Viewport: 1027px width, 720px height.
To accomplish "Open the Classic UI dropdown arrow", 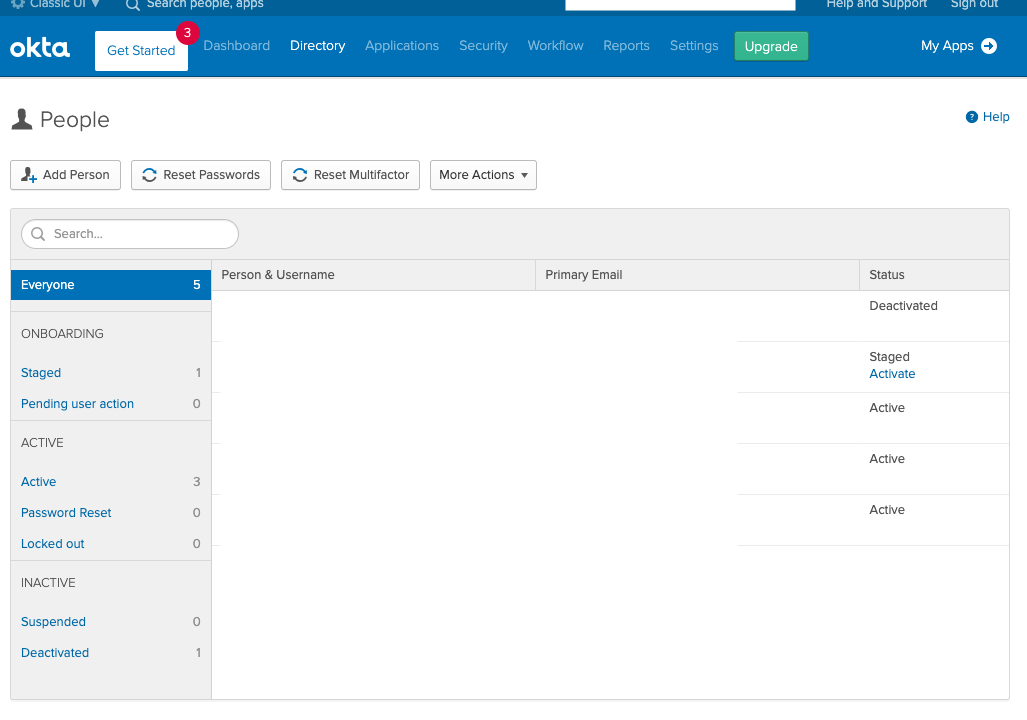I will [x=96, y=3].
